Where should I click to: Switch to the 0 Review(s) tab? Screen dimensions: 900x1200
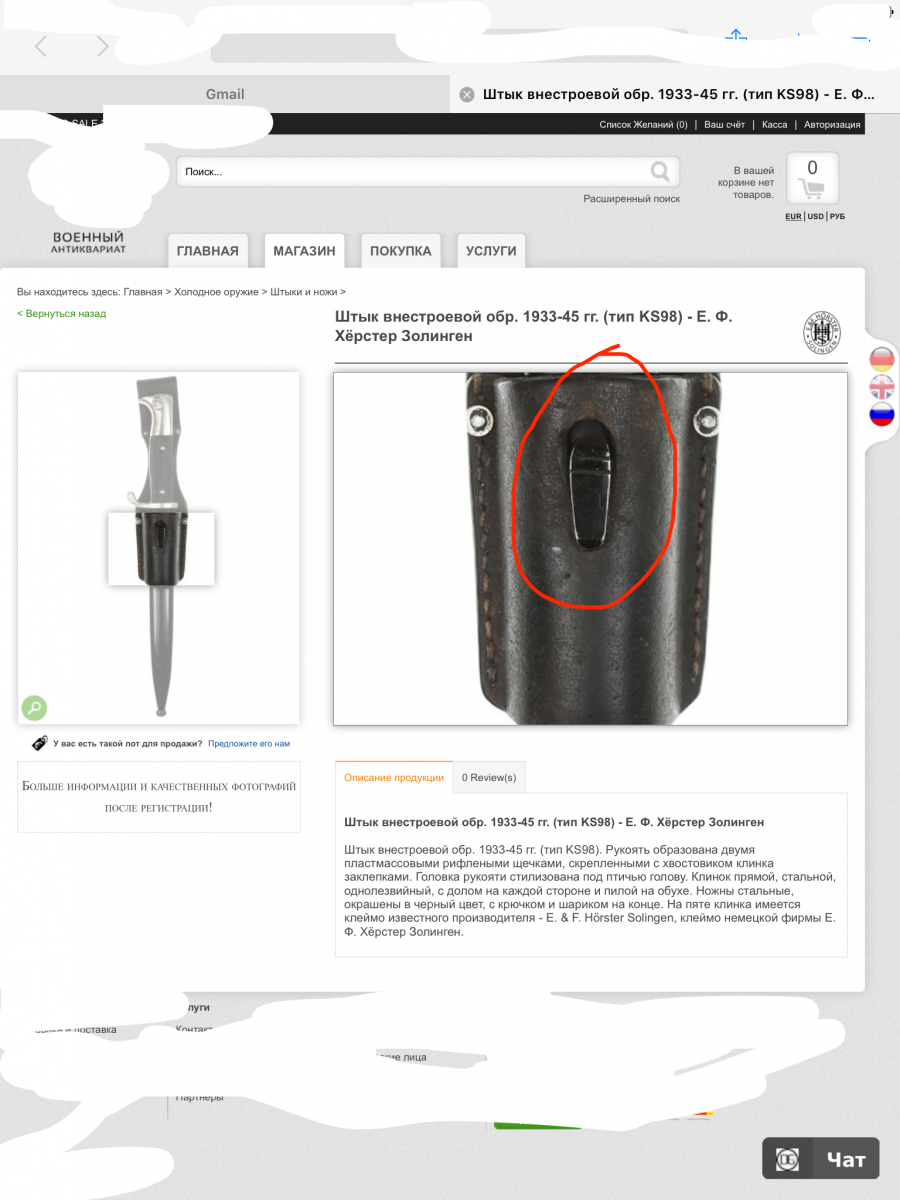[489, 777]
